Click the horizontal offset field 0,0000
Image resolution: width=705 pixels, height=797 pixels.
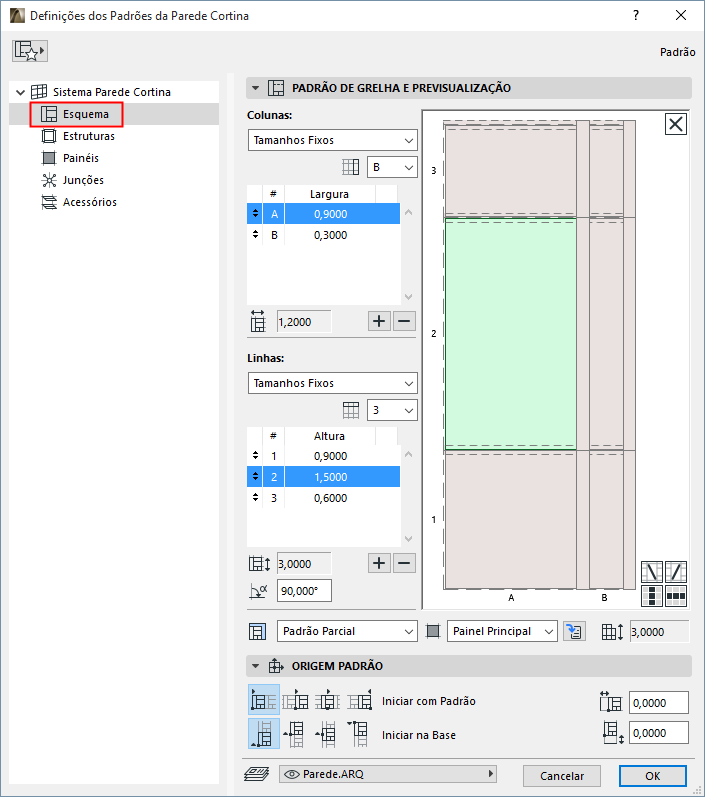[x=659, y=703]
